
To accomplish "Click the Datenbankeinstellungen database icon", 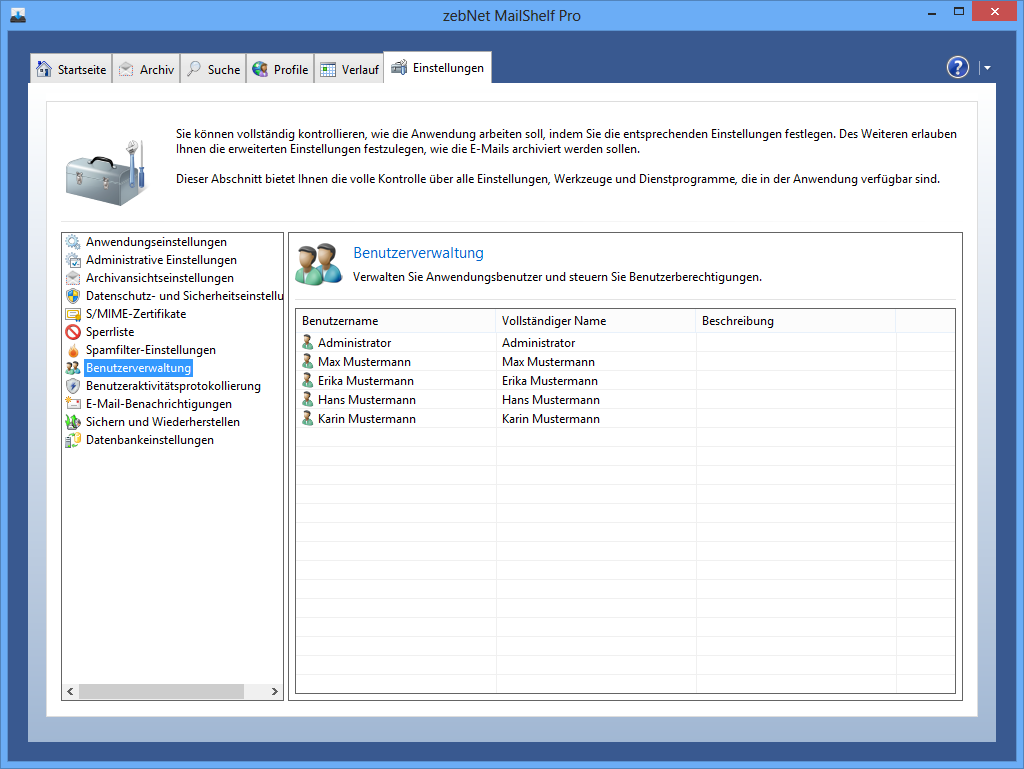I will 73,440.
